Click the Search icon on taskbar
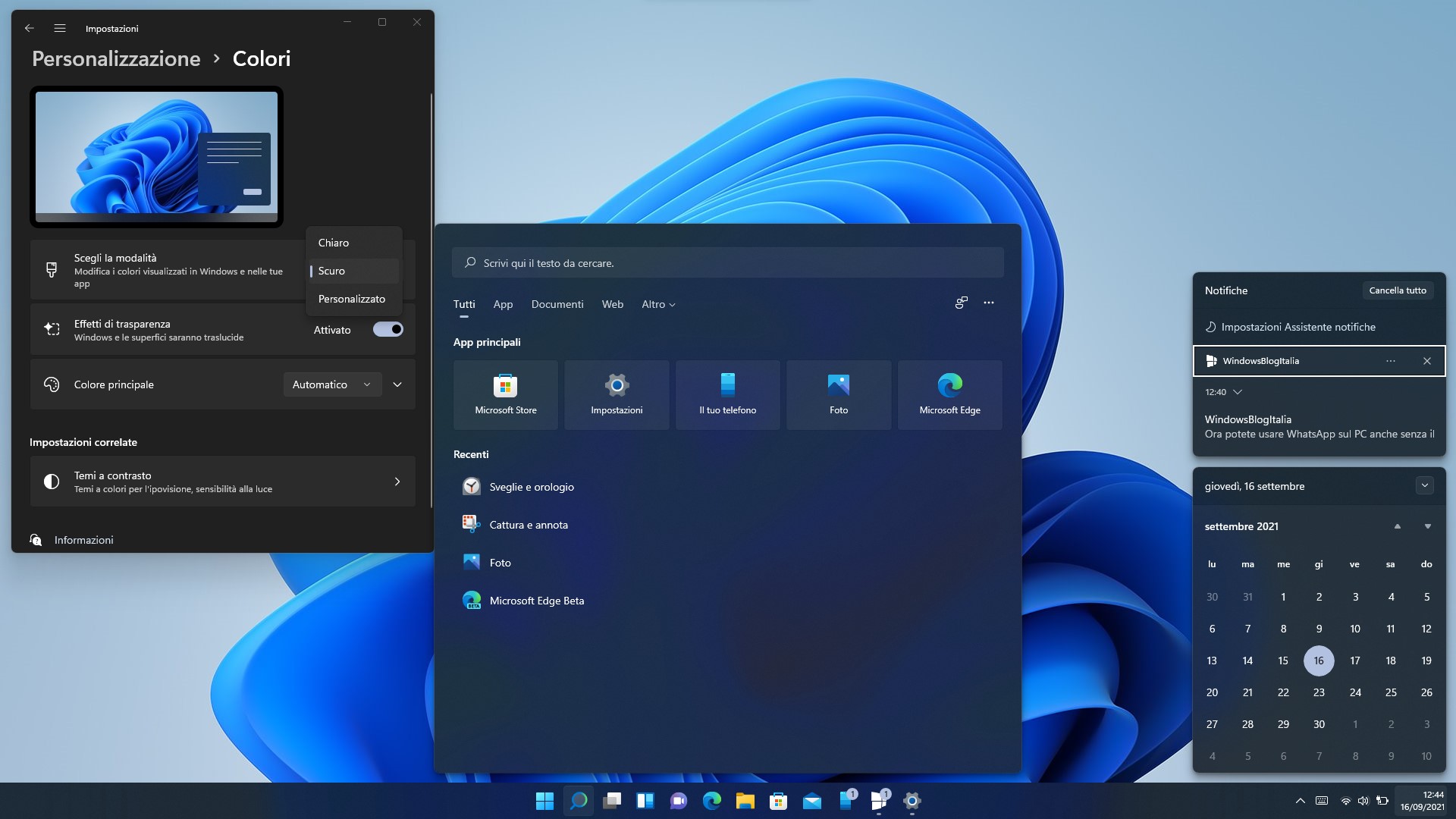 point(579,801)
